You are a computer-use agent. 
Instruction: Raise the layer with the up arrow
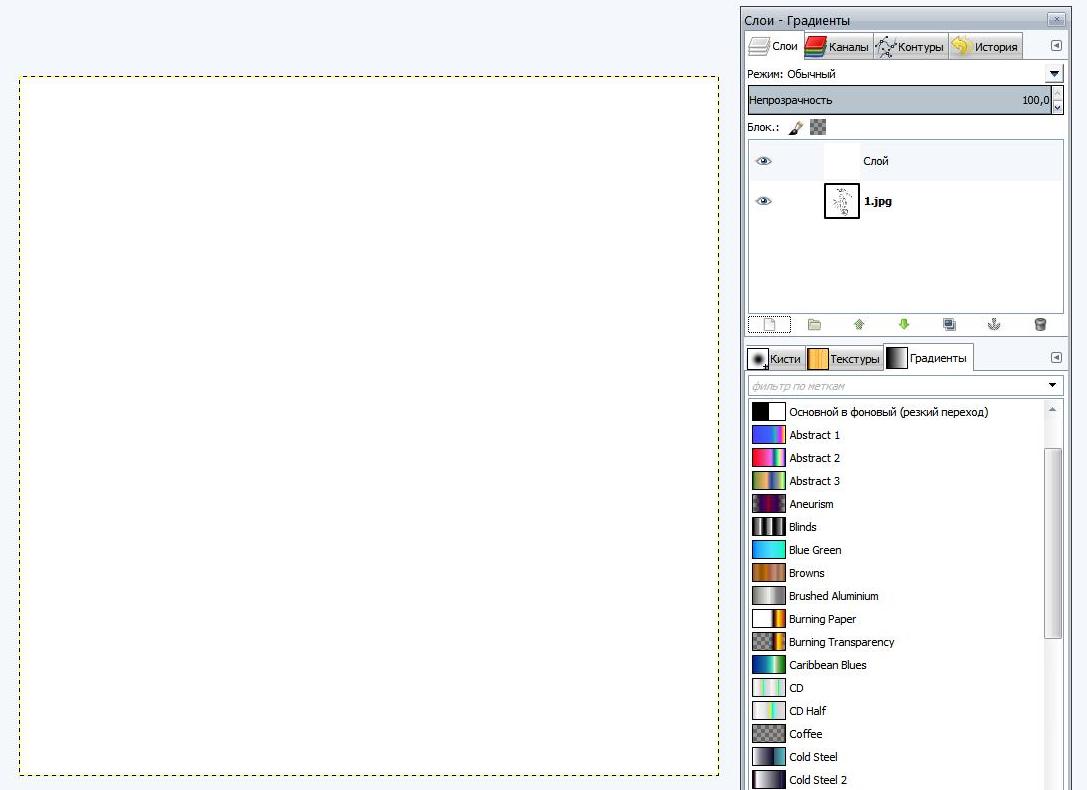tap(859, 324)
